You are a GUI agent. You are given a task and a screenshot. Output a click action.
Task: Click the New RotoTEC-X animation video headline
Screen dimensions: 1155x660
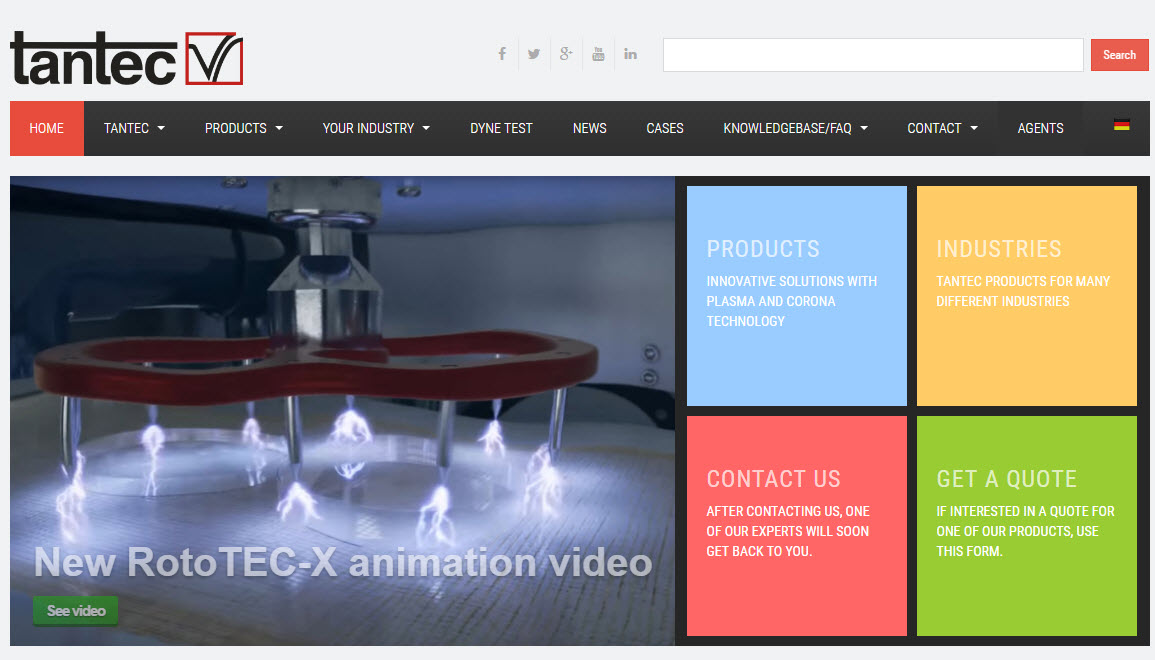(343, 563)
